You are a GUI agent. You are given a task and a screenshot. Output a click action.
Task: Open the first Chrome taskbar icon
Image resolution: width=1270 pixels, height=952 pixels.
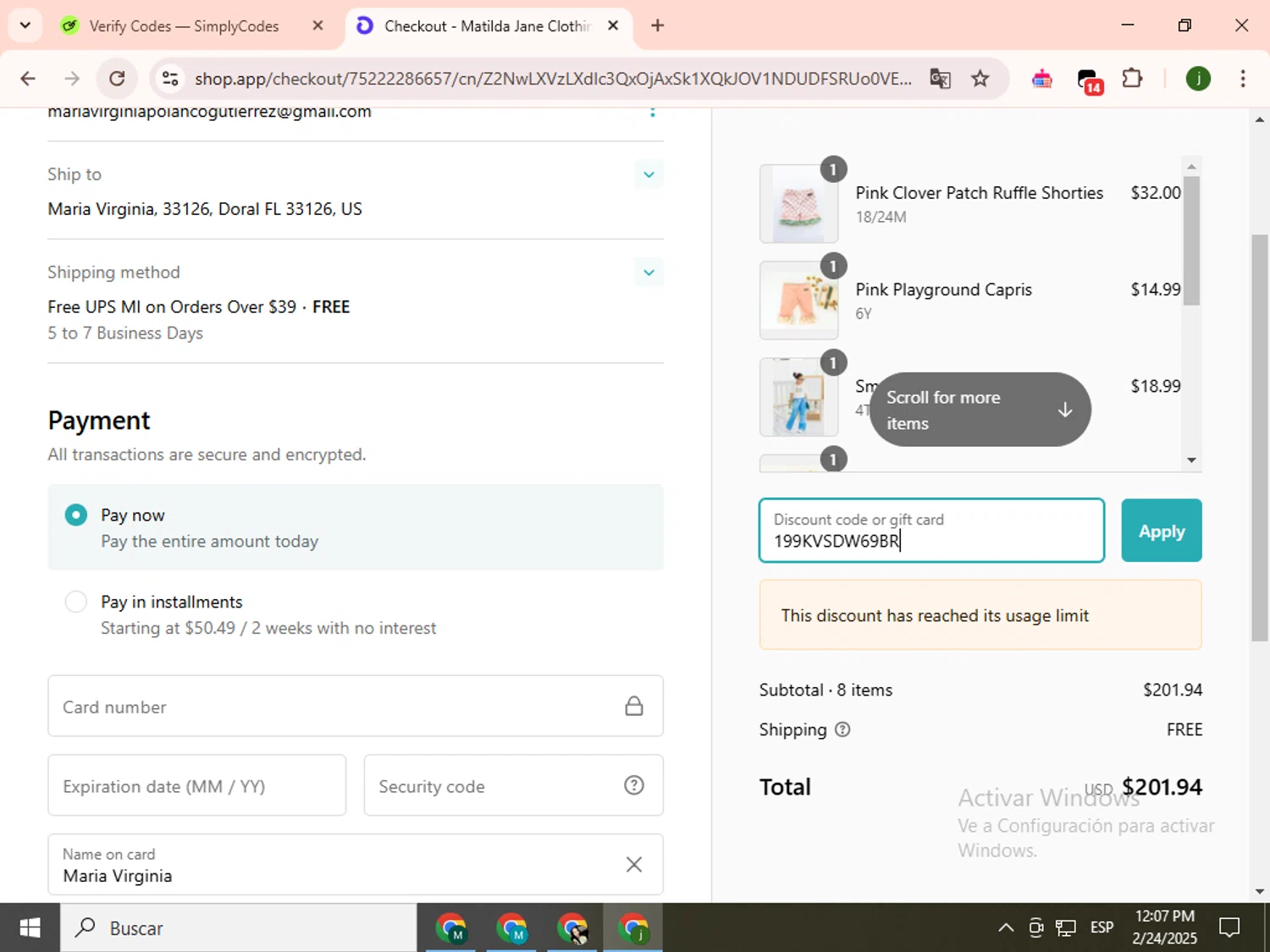(x=450, y=927)
